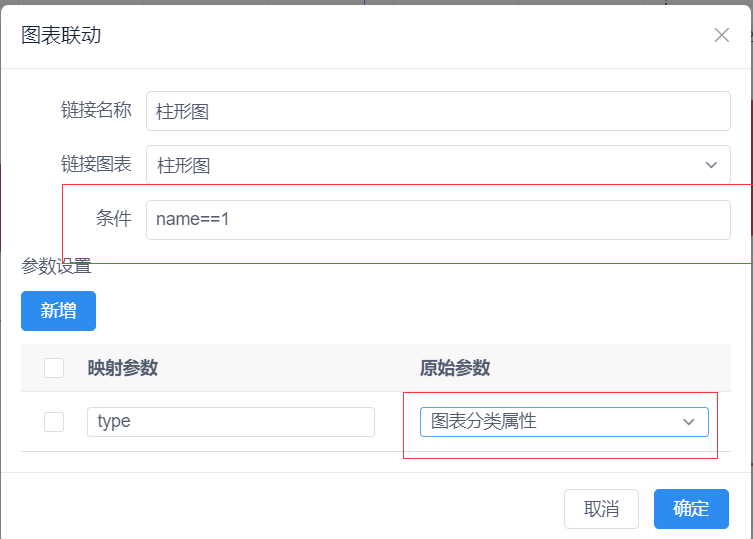This screenshot has height=539, width=753.
Task: Click the chevron arrow beside 图表分类属性
Action: 689,422
